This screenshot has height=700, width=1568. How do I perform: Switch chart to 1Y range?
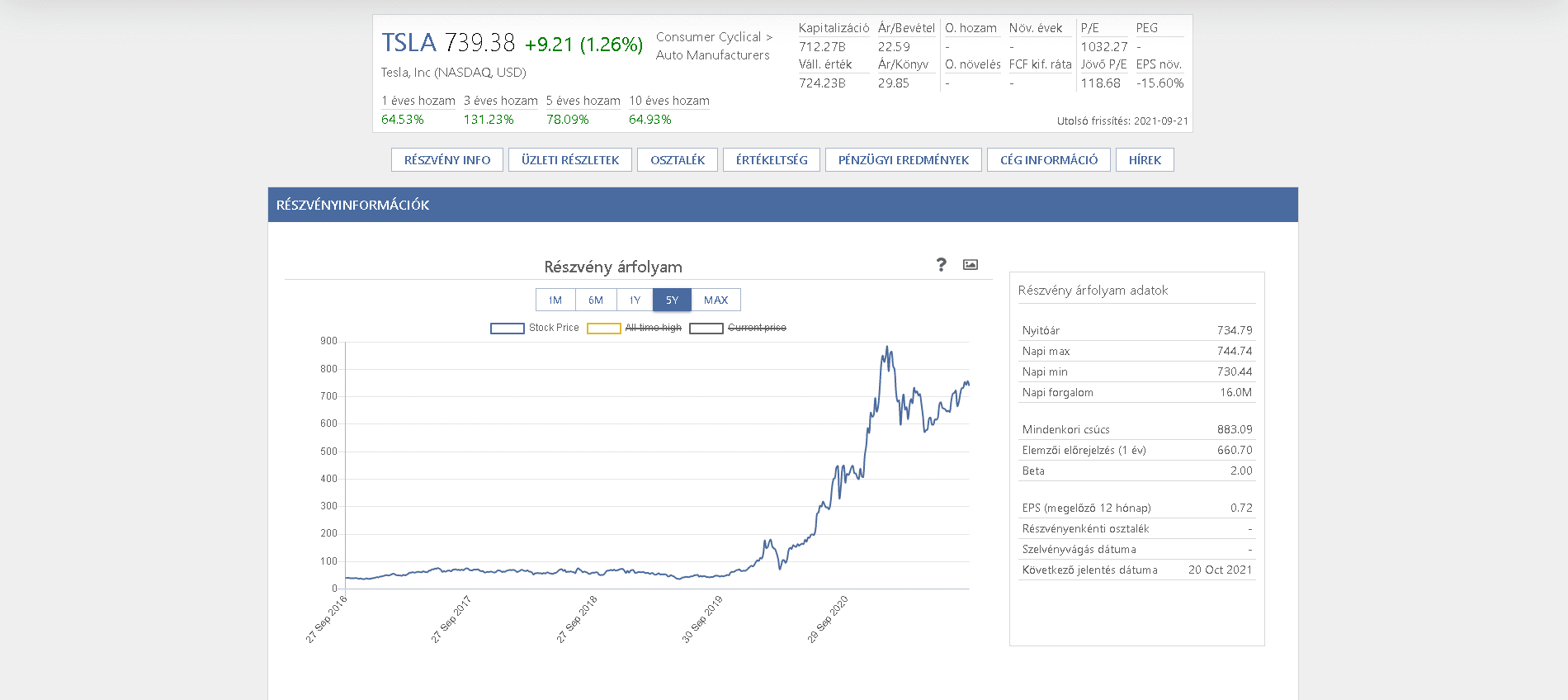point(635,300)
